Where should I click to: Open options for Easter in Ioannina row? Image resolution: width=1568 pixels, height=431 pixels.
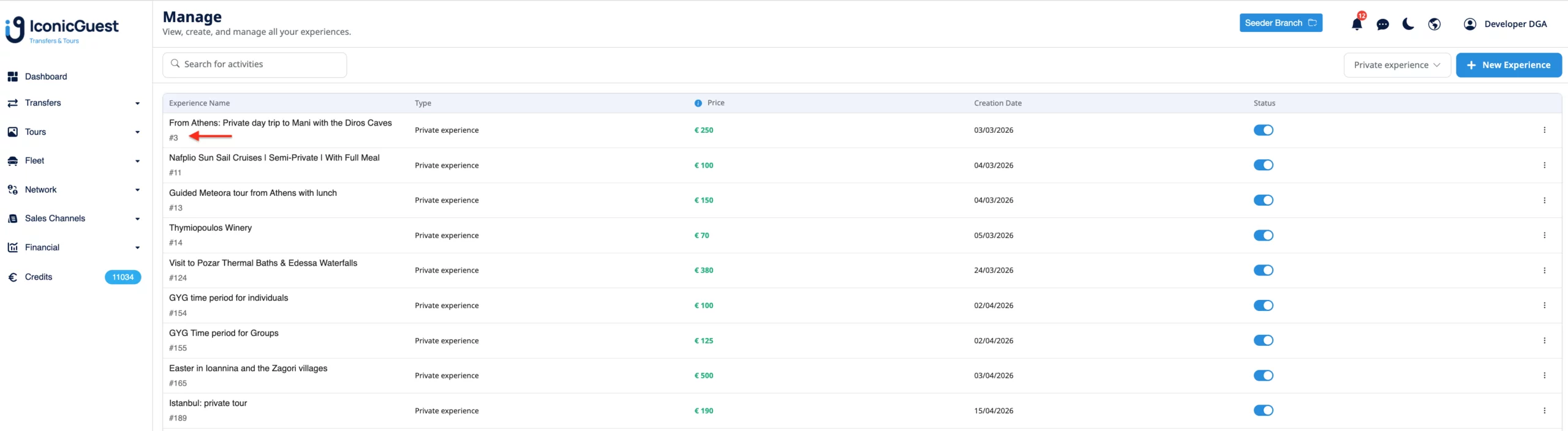click(1544, 375)
